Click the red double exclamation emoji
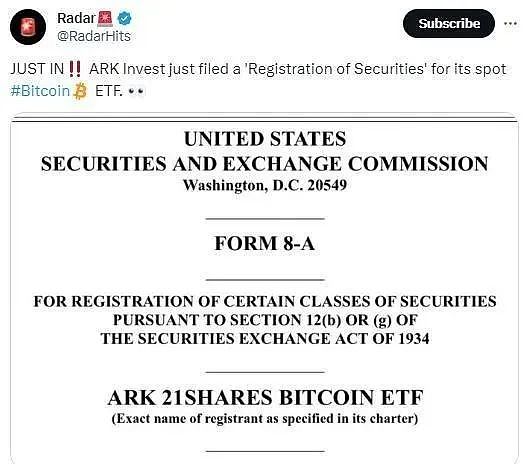 coord(75,69)
